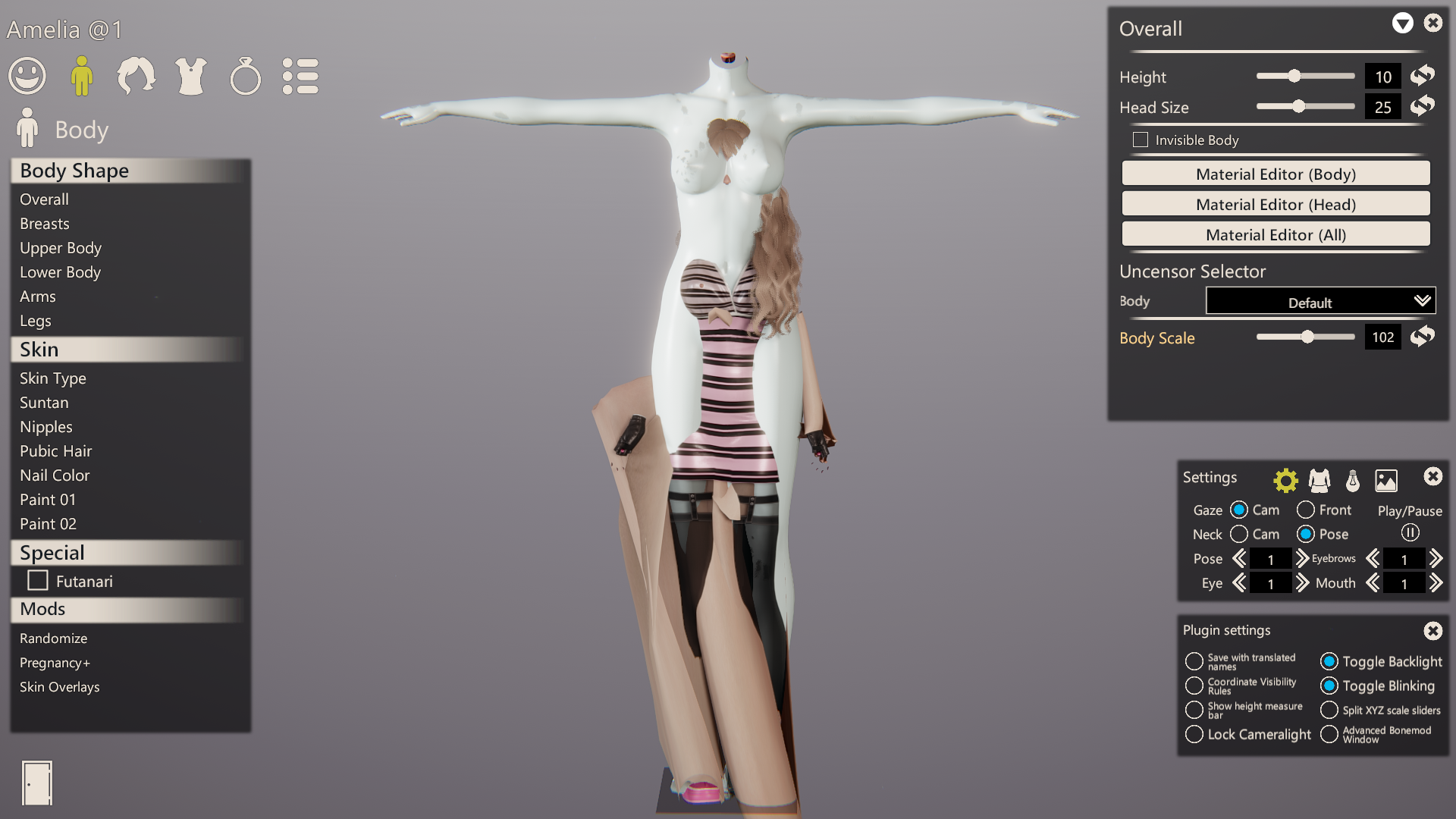Toggle the Backlight option

coord(1329,661)
